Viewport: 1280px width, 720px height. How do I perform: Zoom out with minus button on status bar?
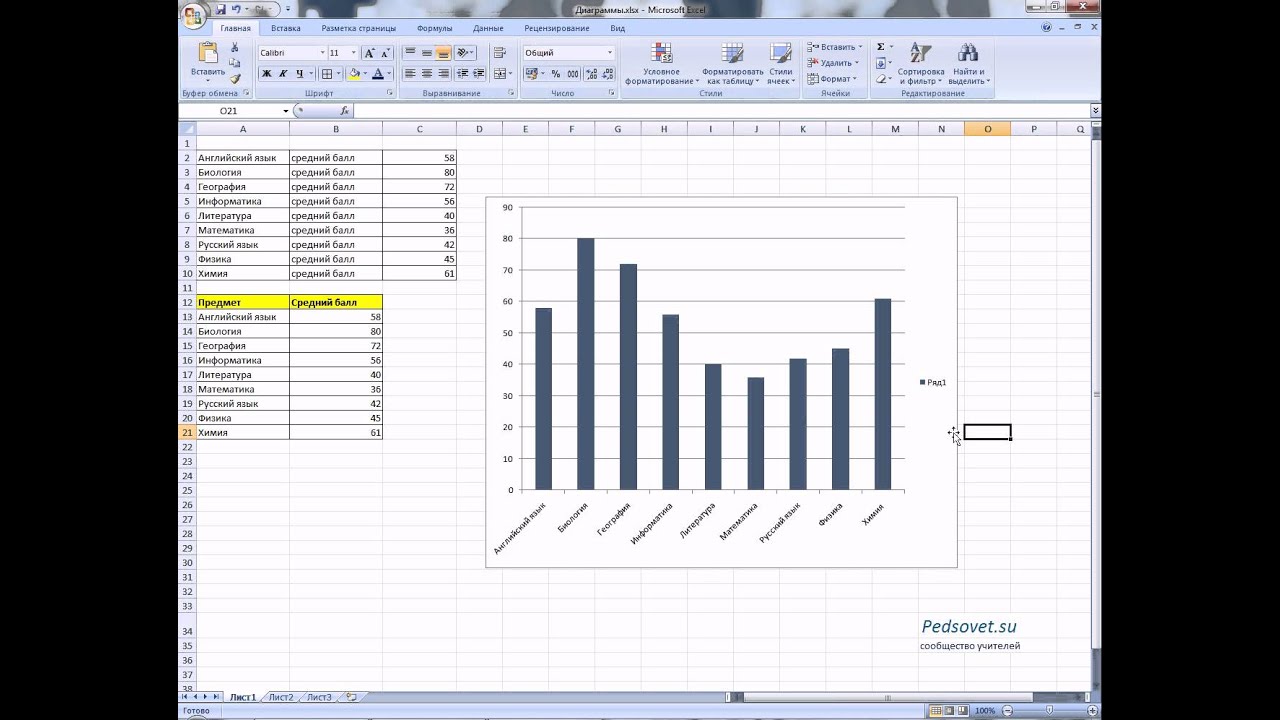(x=1005, y=710)
